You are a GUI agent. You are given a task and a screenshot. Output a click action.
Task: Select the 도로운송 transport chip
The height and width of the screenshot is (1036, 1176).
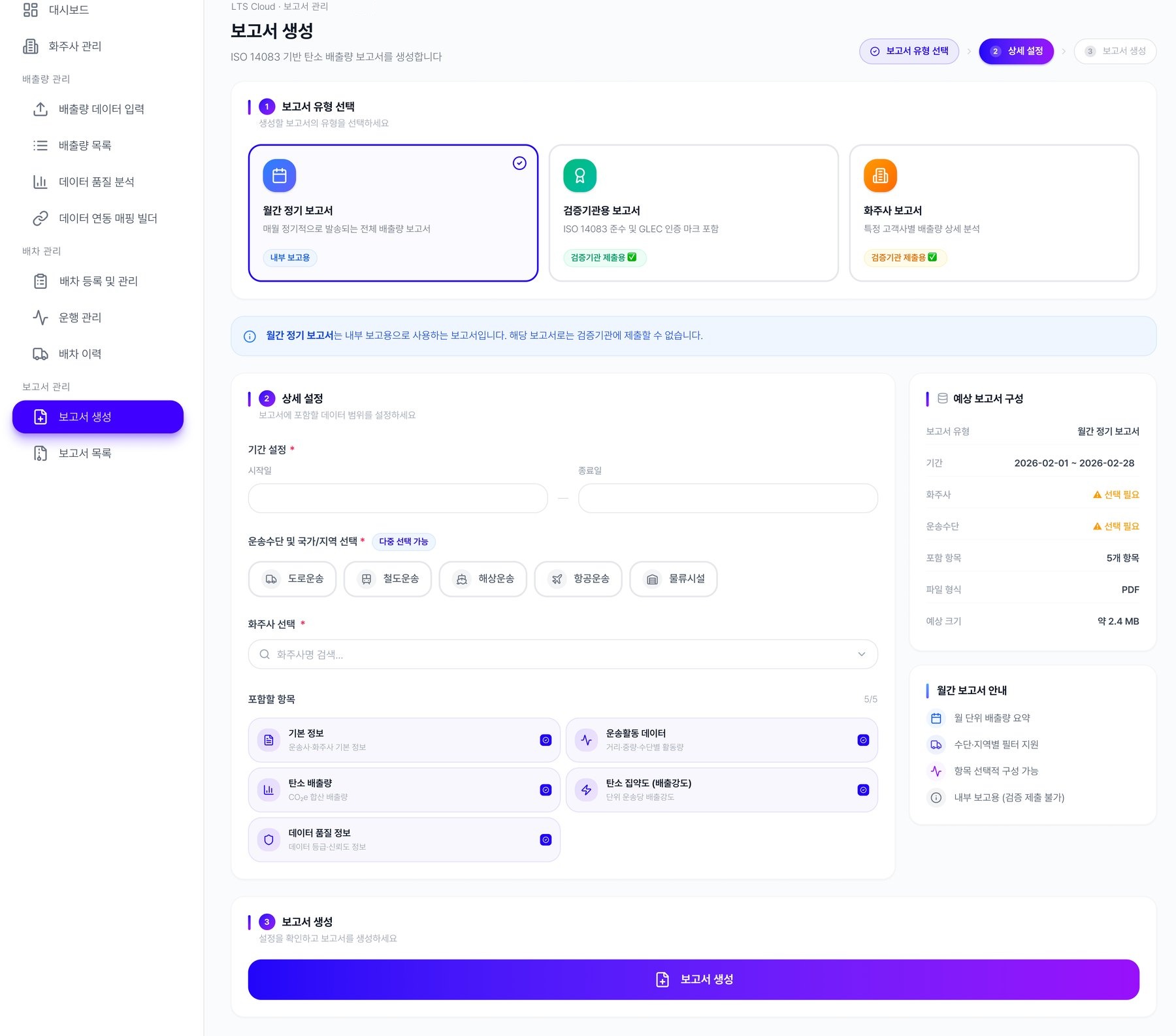pos(292,579)
